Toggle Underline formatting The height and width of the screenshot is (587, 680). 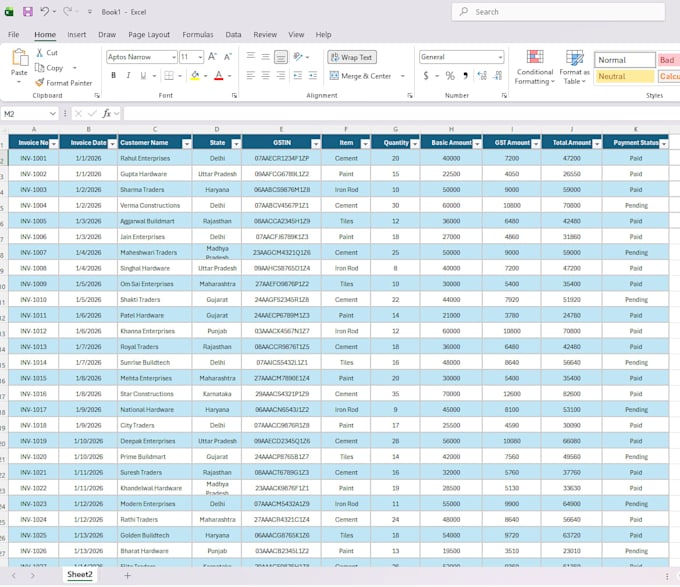point(143,75)
